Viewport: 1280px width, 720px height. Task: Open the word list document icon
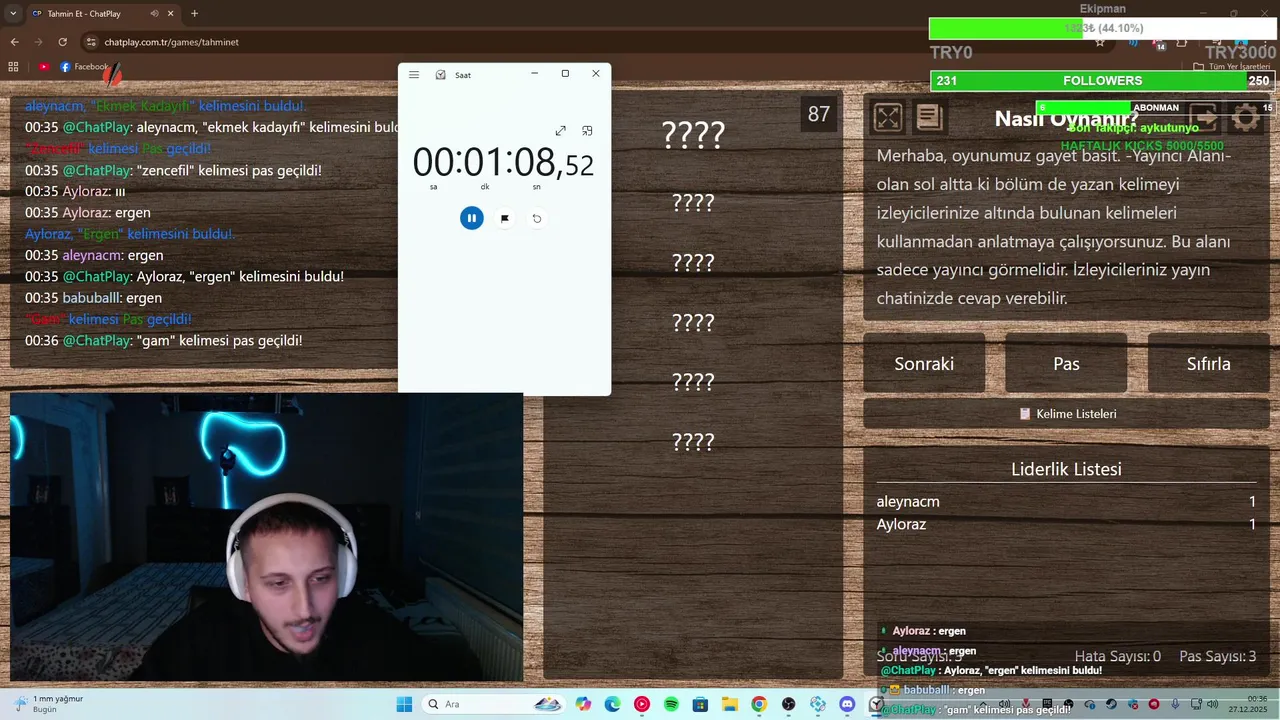click(929, 118)
